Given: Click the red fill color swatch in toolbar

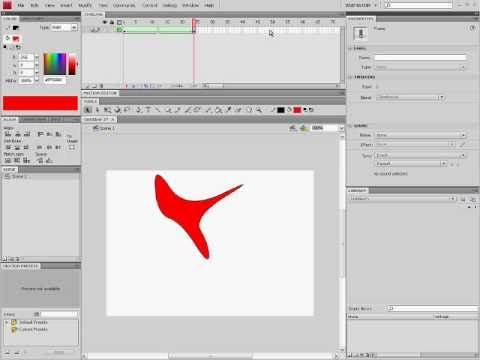Looking at the screenshot, I should pyautogui.click(x=297, y=110).
